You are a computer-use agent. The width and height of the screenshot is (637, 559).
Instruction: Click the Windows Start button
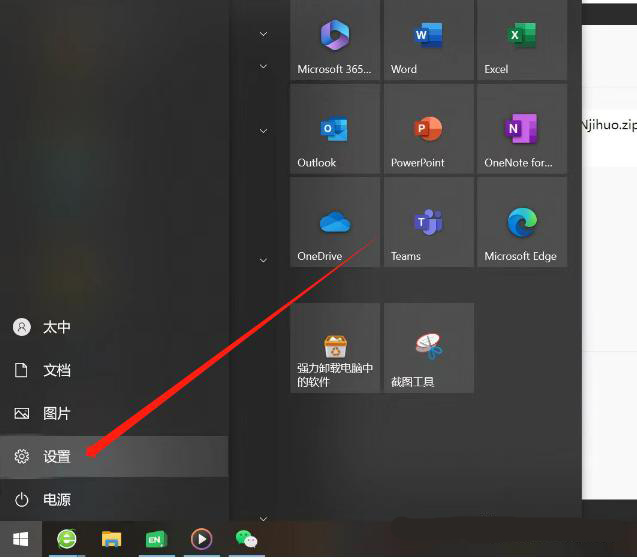[x=21, y=539]
